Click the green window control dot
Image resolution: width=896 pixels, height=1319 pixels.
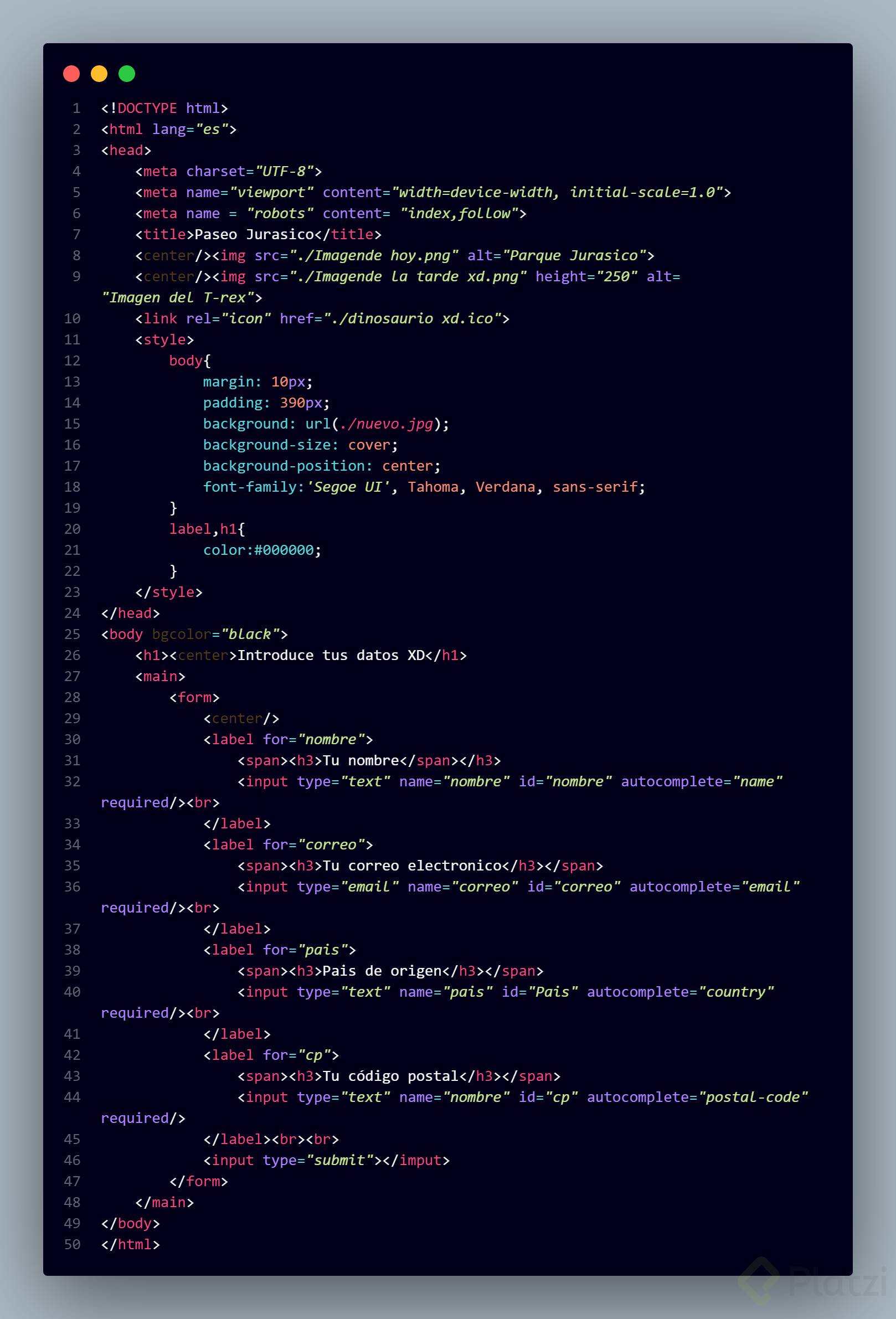tap(127, 73)
